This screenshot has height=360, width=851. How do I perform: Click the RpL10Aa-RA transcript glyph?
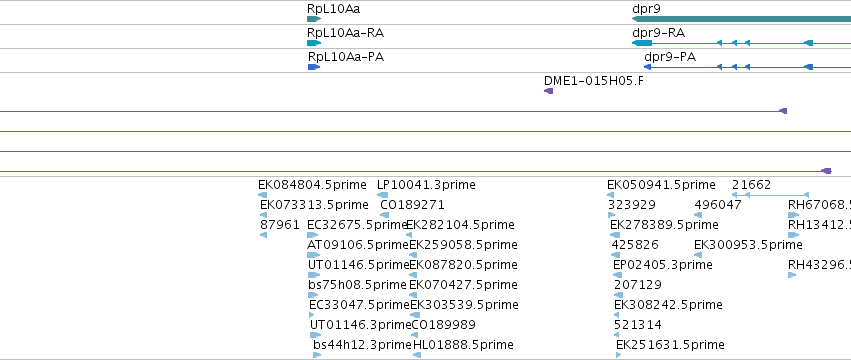coord(314,43)
